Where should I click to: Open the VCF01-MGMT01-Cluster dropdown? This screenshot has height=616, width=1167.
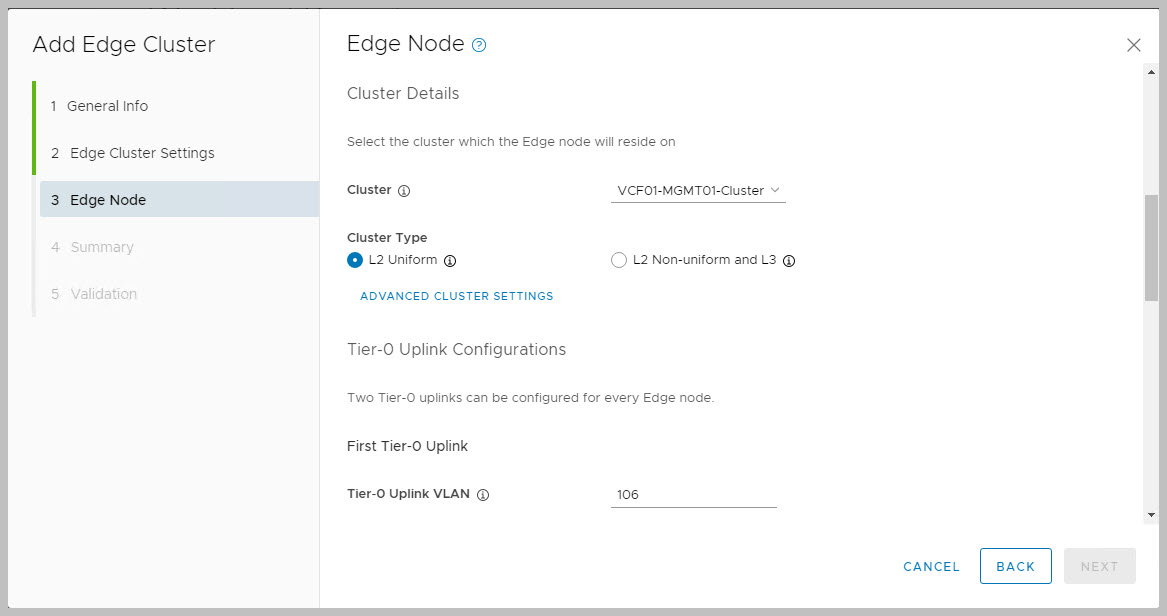[698, 190]
